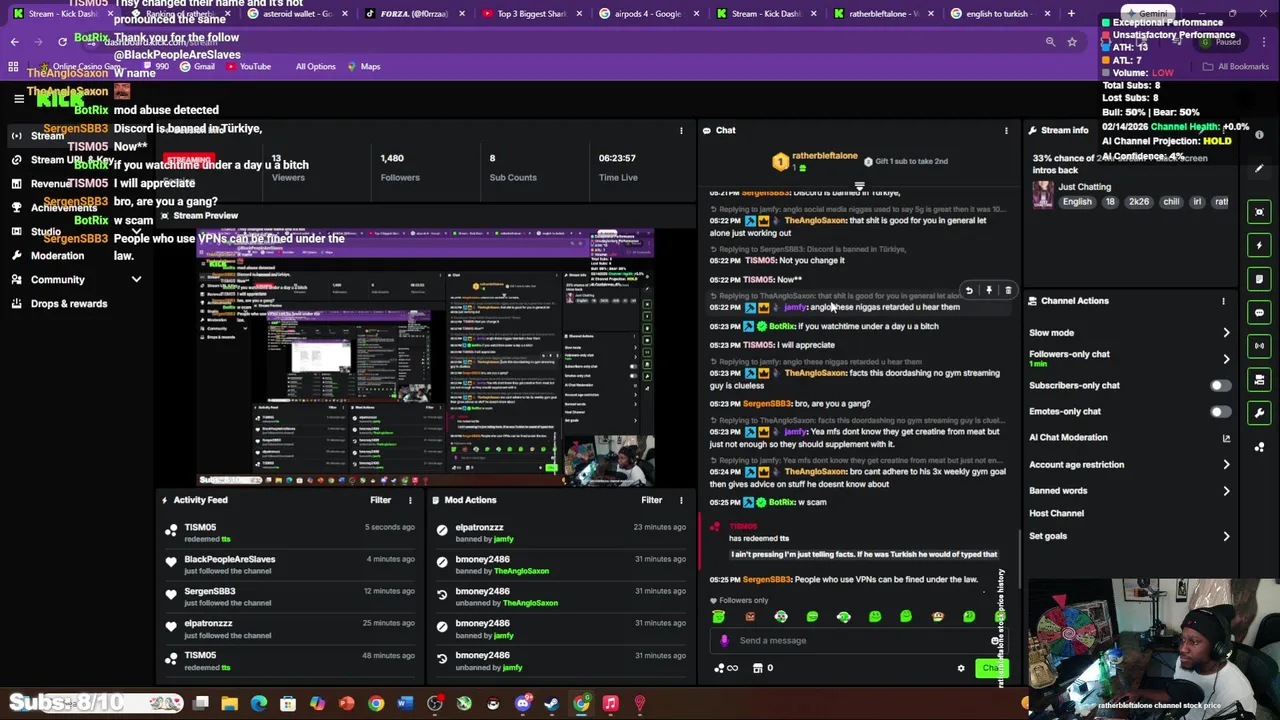Screen dimensions: 1280x720
Task: Click the purple microphone icon in message box
Action: (x=724, y=641)
